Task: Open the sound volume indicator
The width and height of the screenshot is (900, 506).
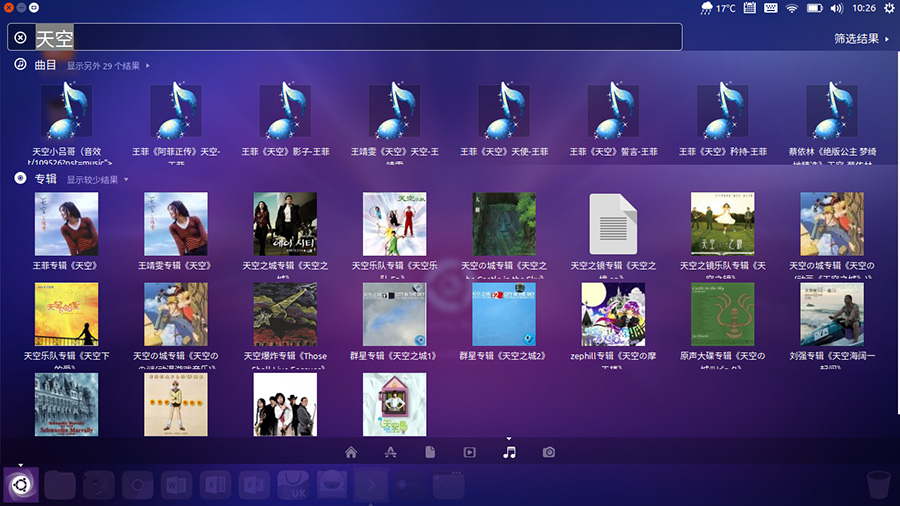Action: [x=837, y=8]
